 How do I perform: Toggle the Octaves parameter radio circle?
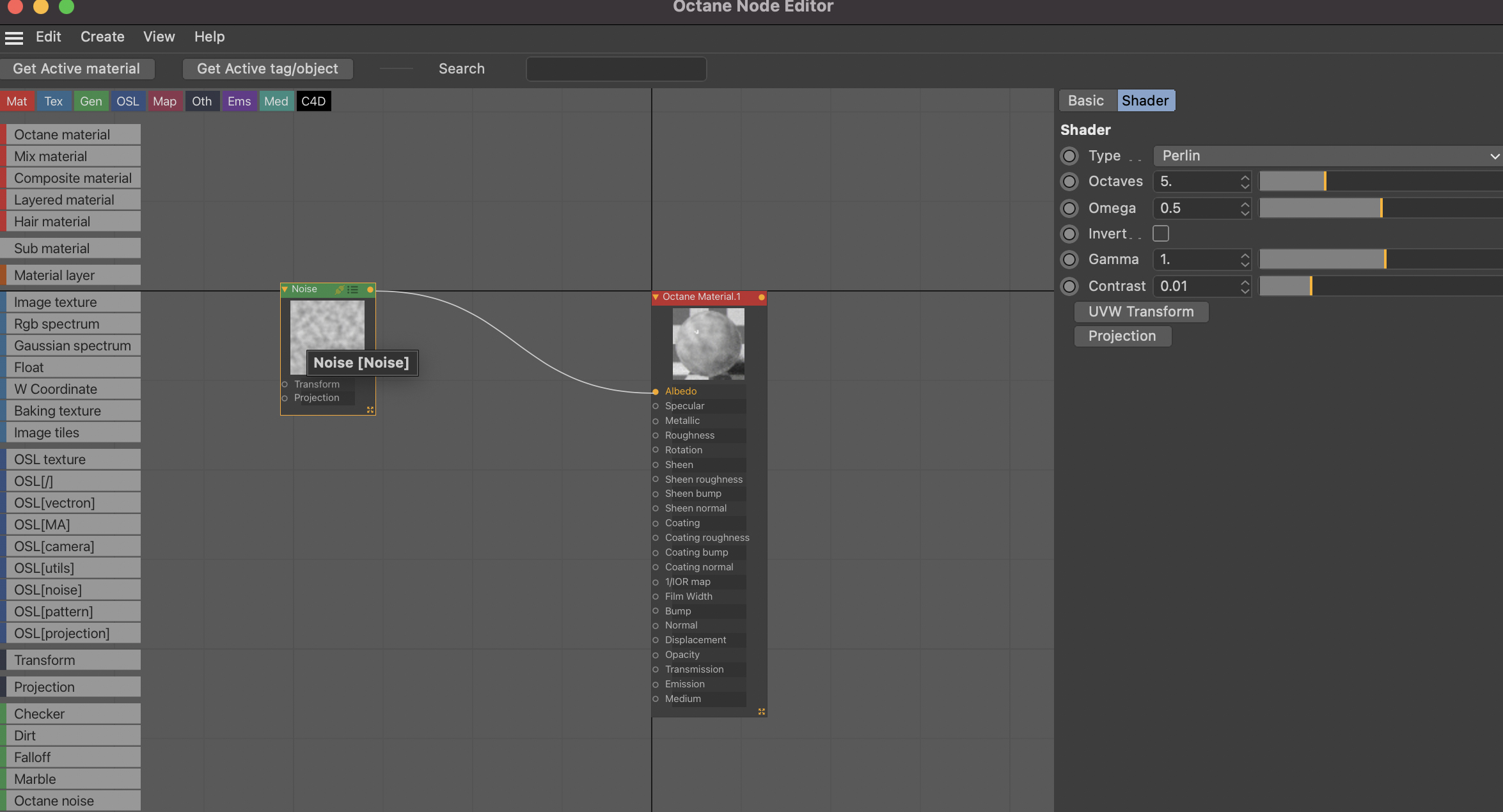[1069, 182]
